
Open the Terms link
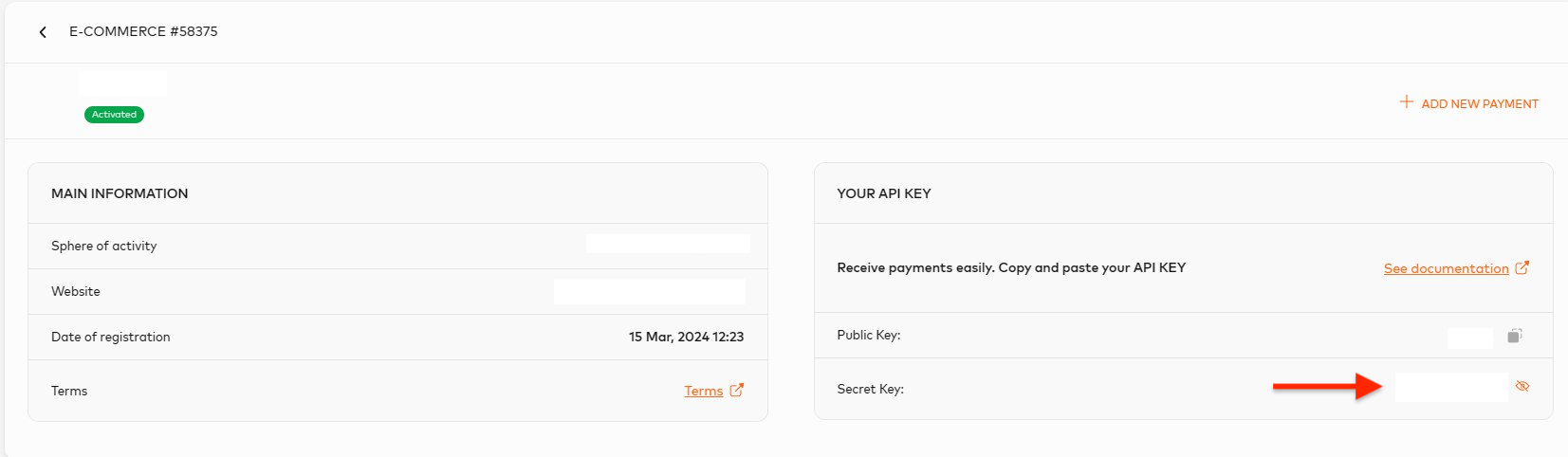[703, 391]
